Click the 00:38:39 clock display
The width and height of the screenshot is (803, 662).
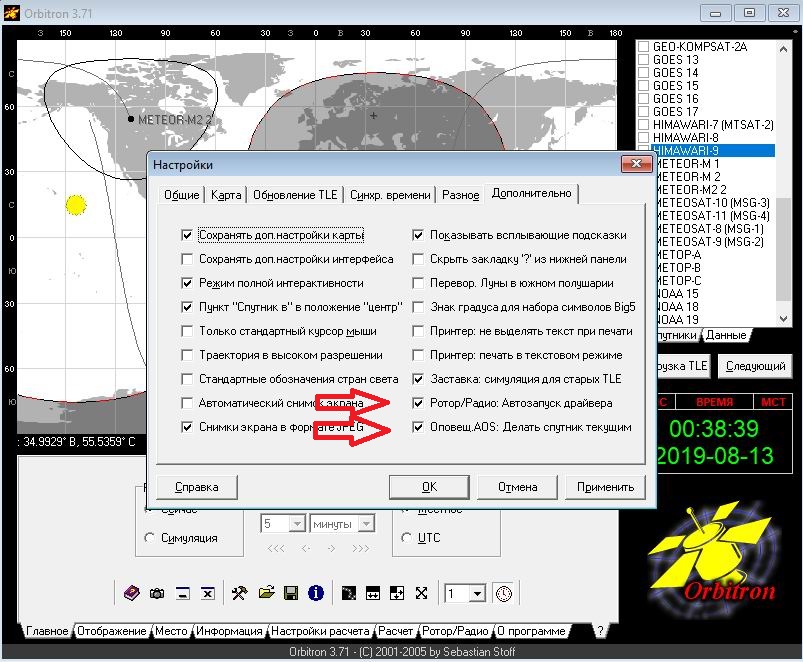(714, 429)
